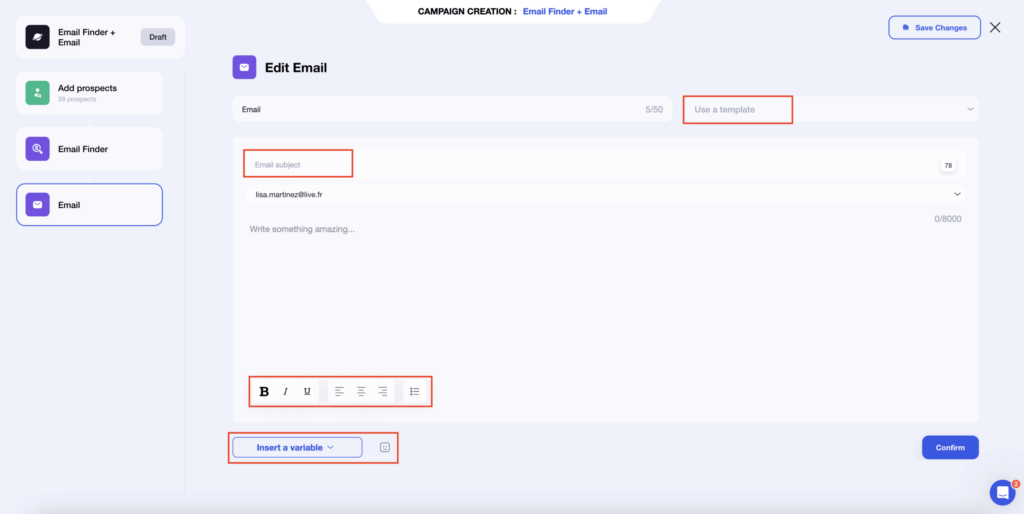This screenshot has height=514, width=1024.
Task: Underline text using toolbar icon
Action: (307, 391)
